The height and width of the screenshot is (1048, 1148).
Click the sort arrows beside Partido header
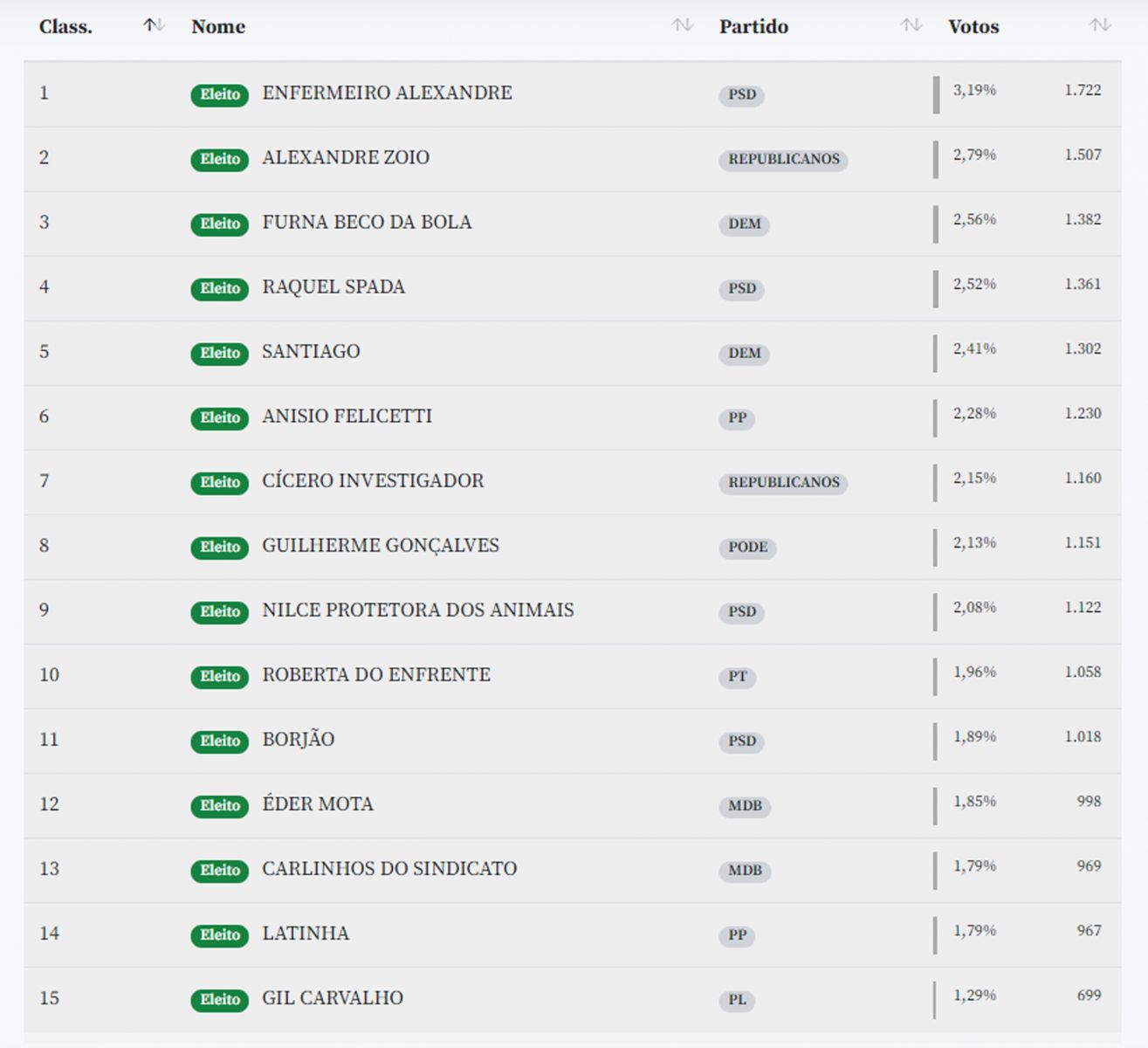click(911, 26)
